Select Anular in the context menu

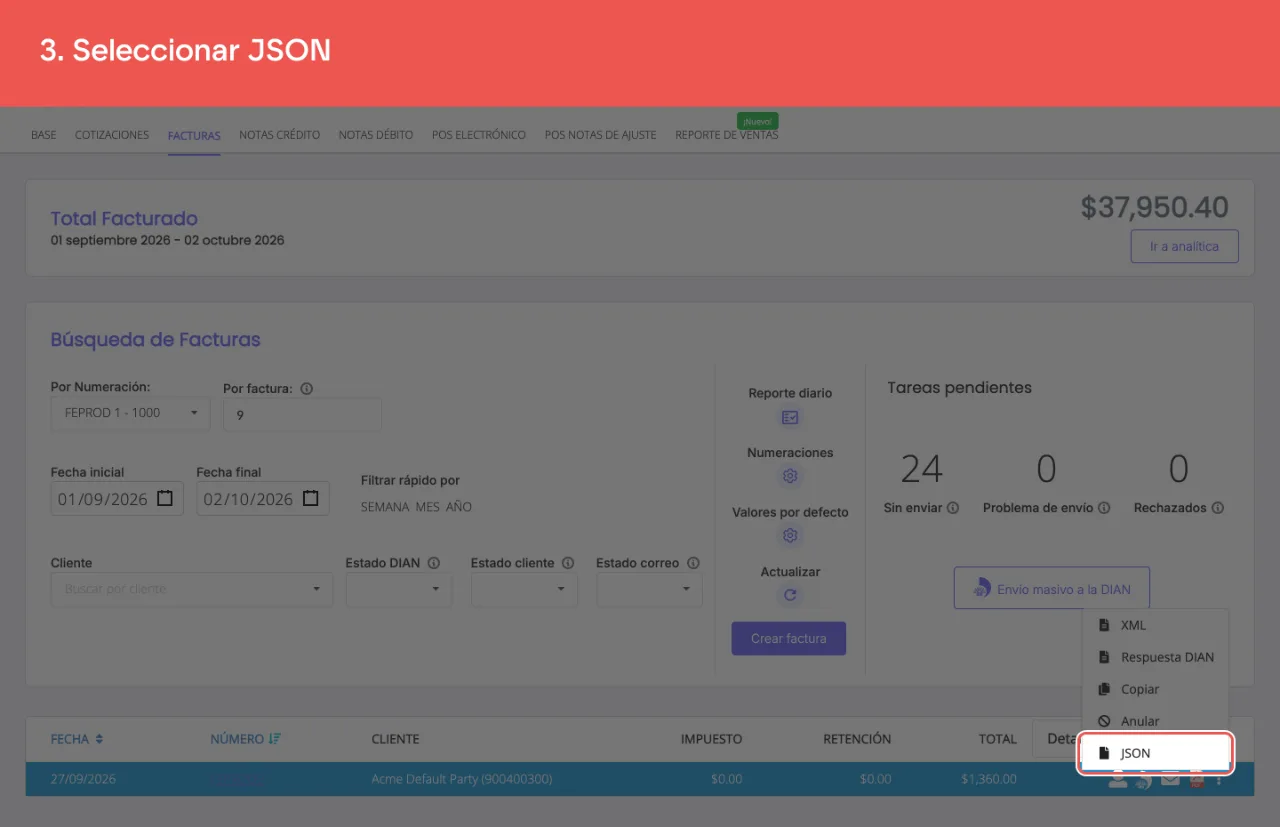(1156, 721)
